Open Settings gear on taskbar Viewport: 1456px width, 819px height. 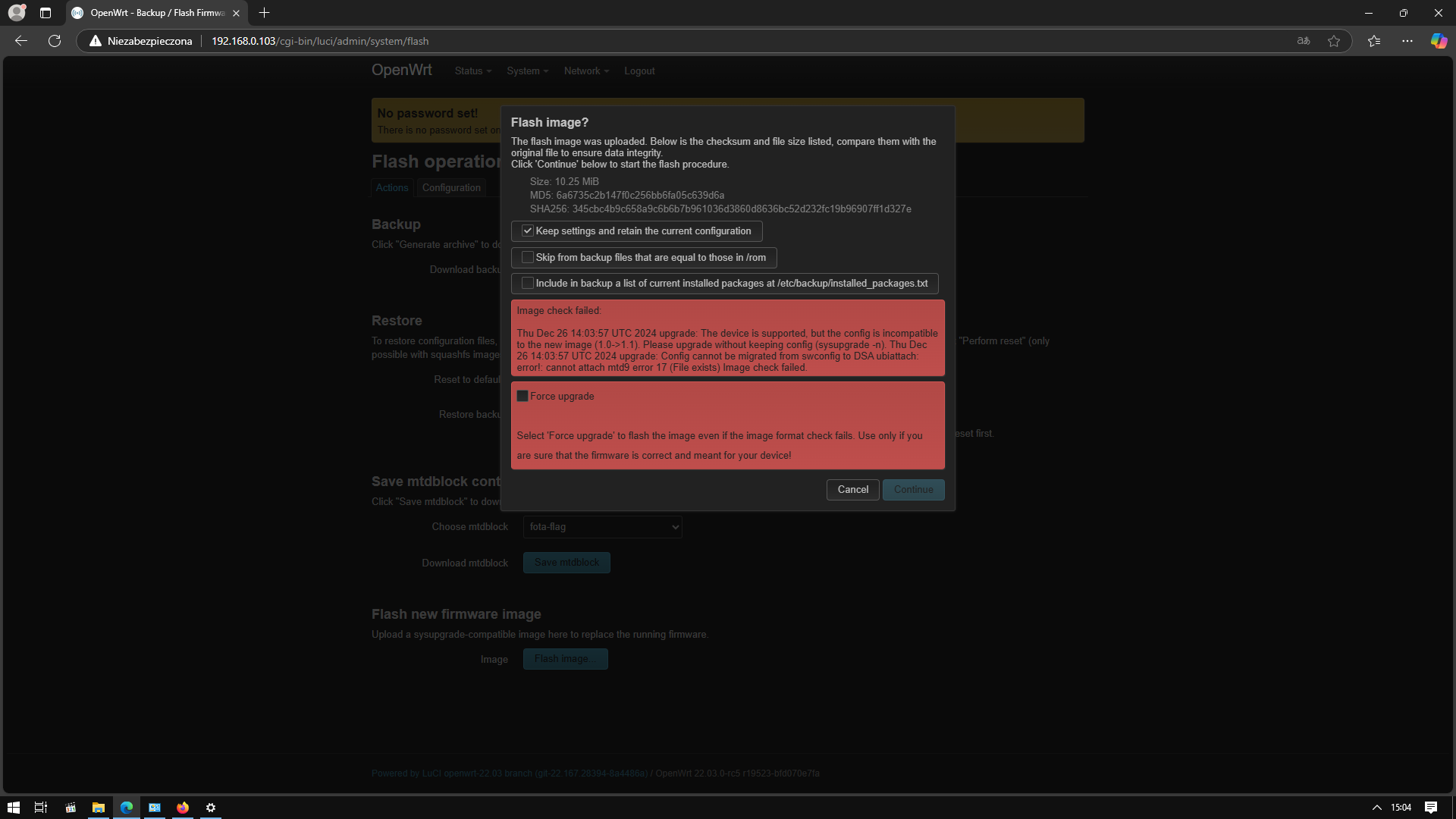tap(211, 808)
